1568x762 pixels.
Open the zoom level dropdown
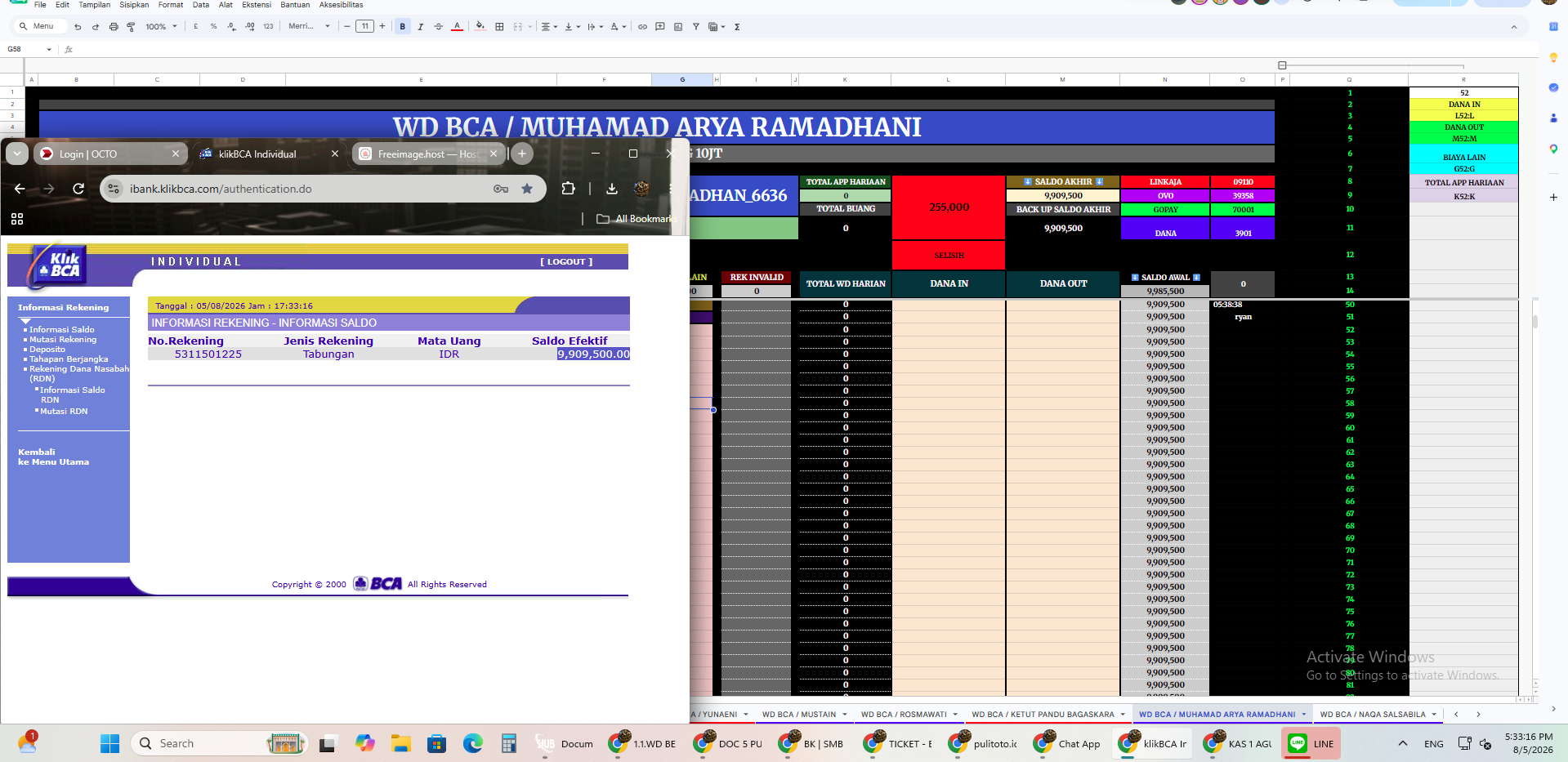[x=161, y=27]
